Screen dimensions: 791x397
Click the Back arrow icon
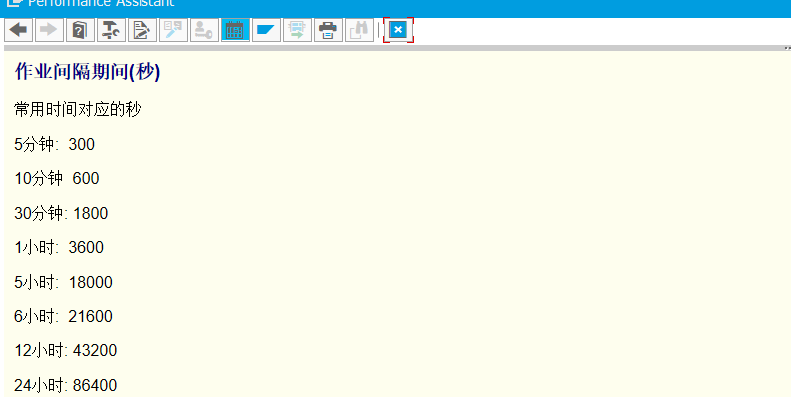coord(19,30)
